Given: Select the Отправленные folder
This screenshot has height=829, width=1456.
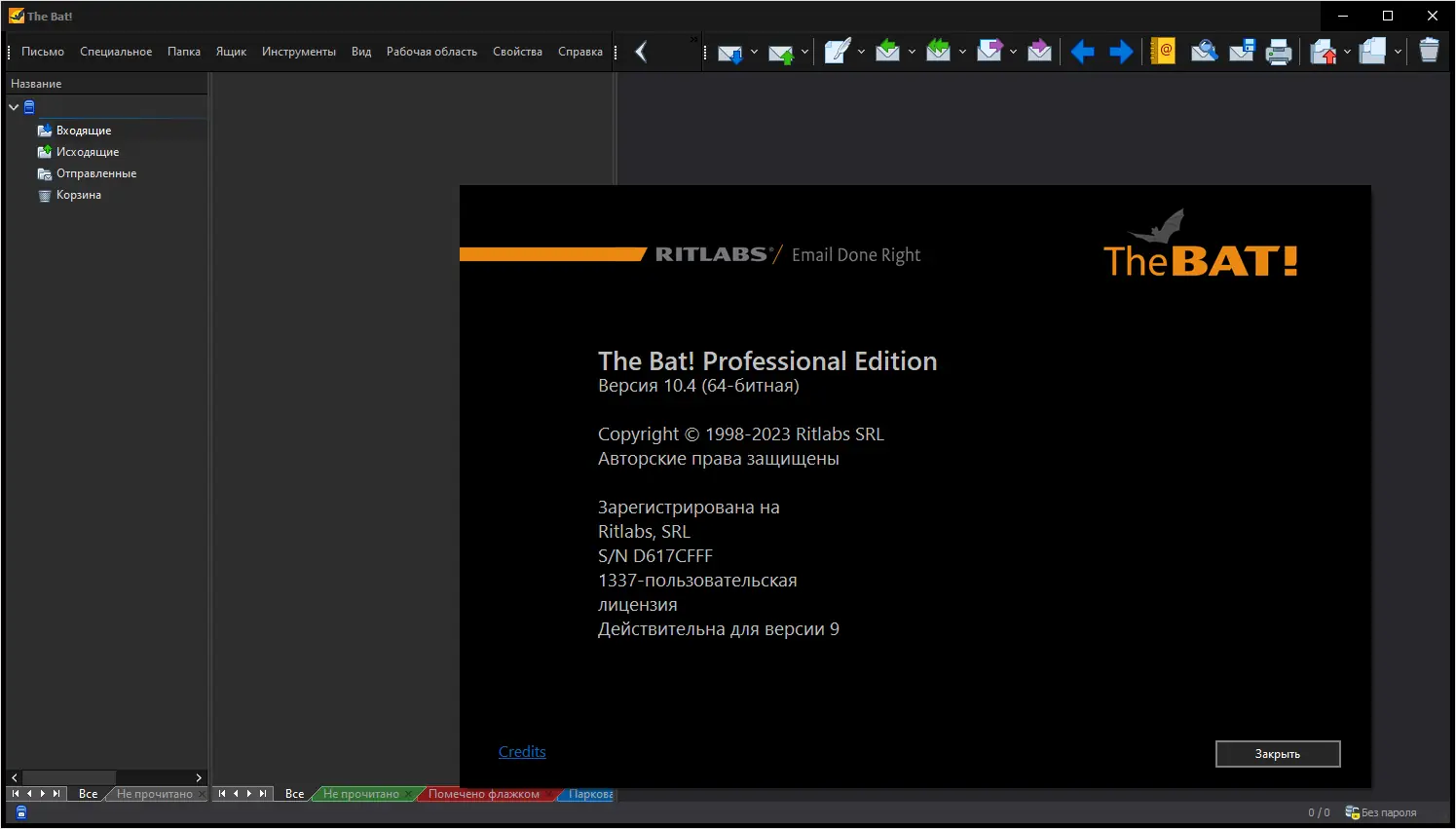Looking at the screenshot, I should click(96, 173).
